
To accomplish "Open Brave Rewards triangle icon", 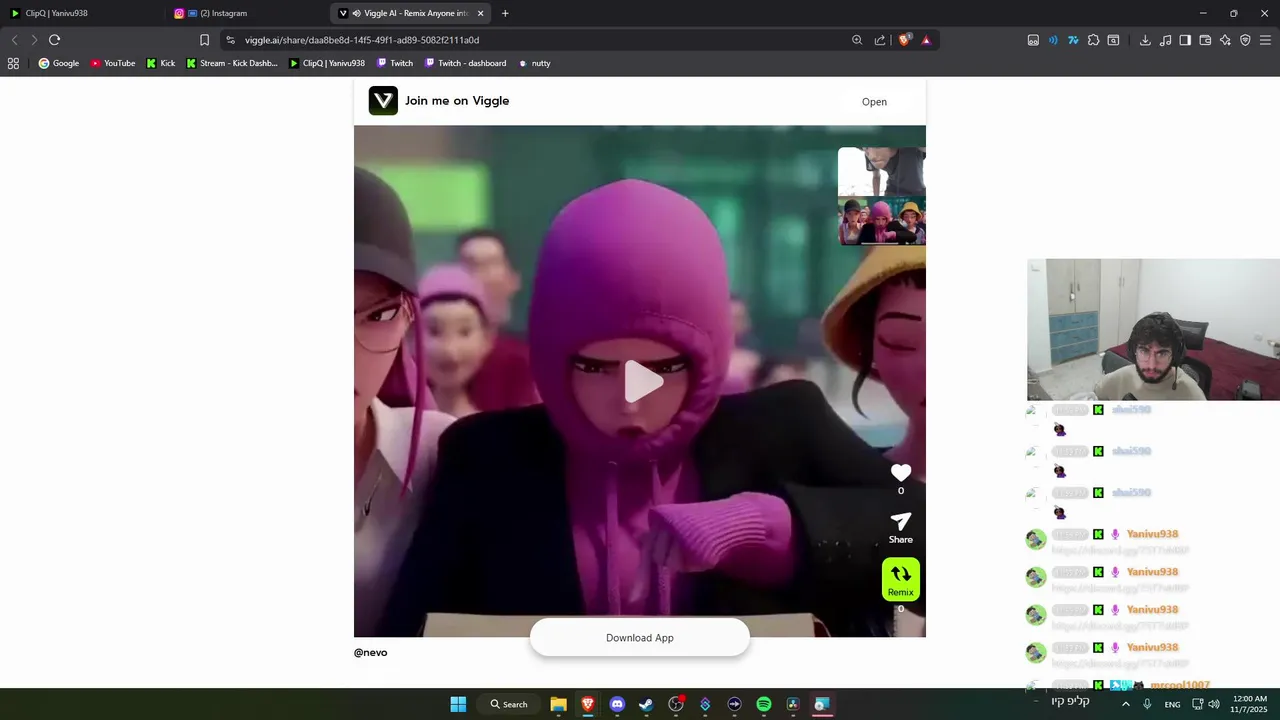I will (x=926, y=40).
